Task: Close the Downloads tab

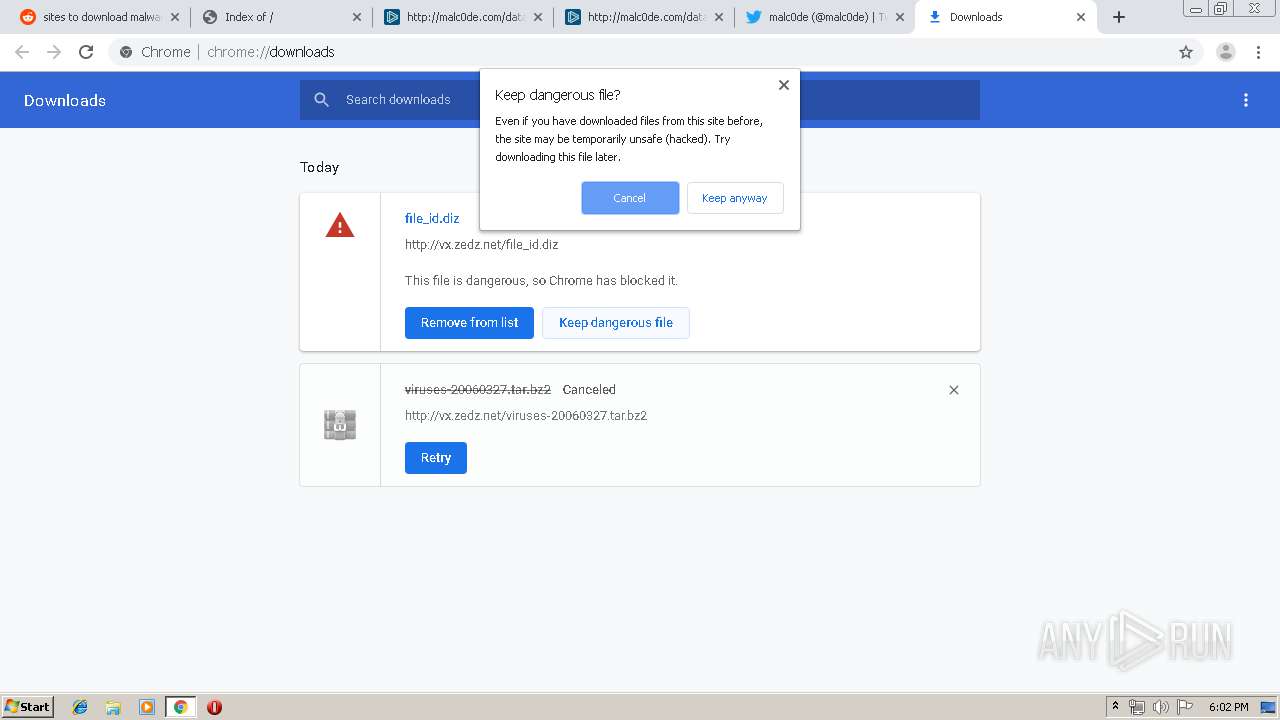Action: pos(1081,17)
